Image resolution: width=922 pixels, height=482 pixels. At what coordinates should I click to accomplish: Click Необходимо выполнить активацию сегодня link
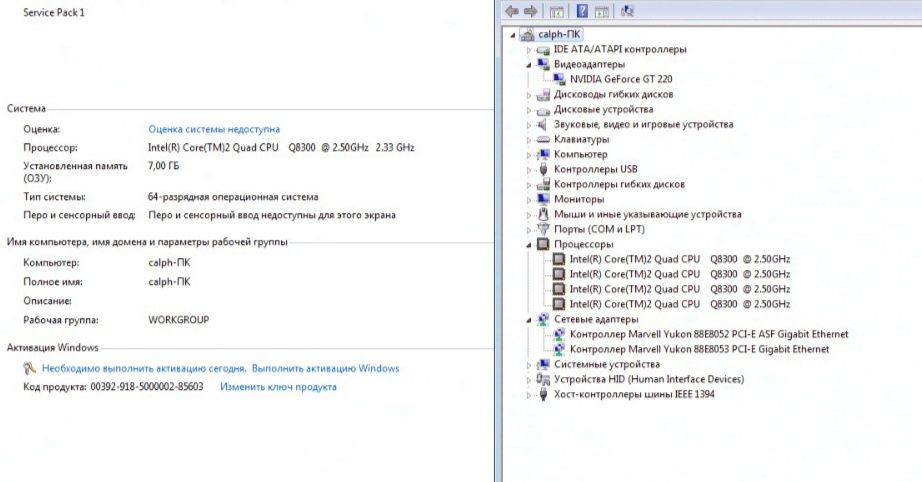click(144, 369)
